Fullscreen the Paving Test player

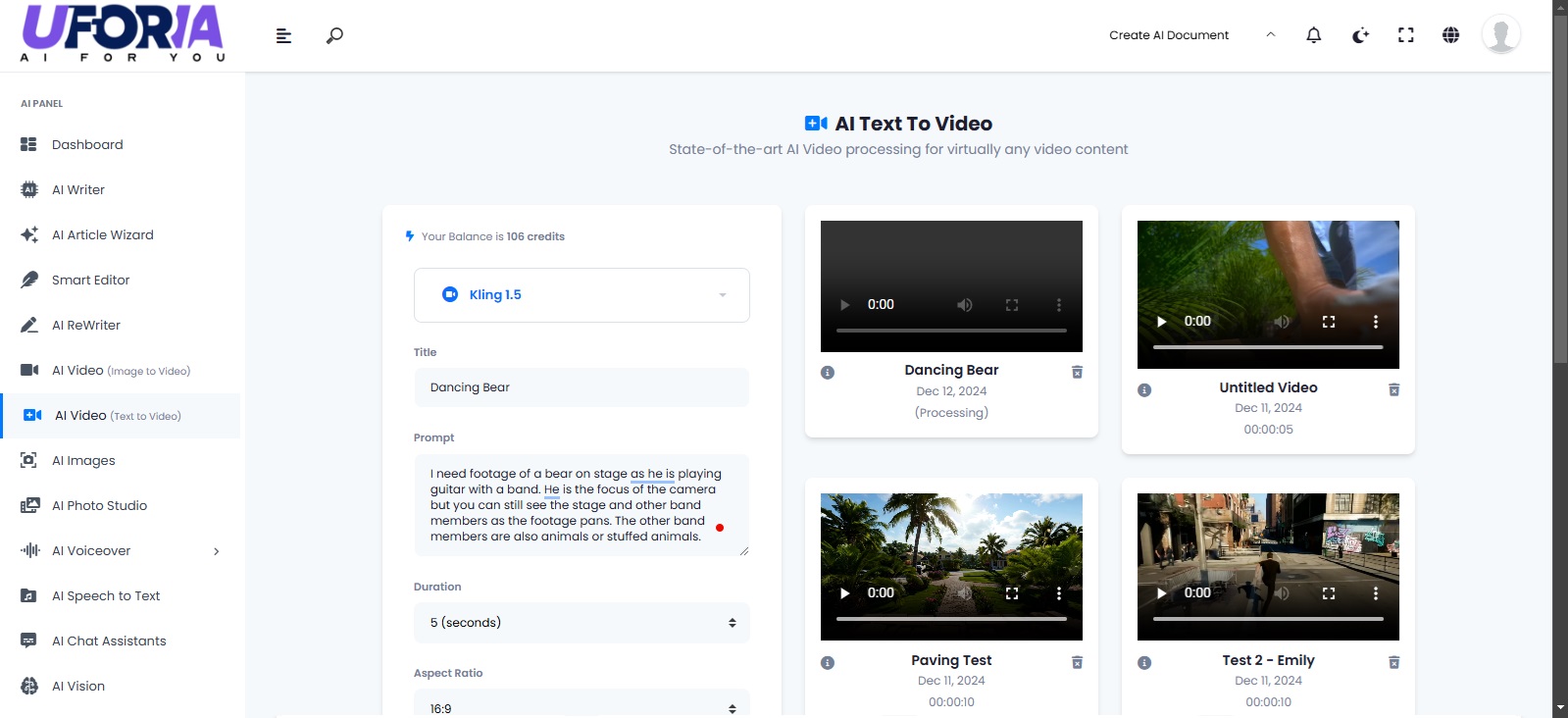click(1012, 593)
